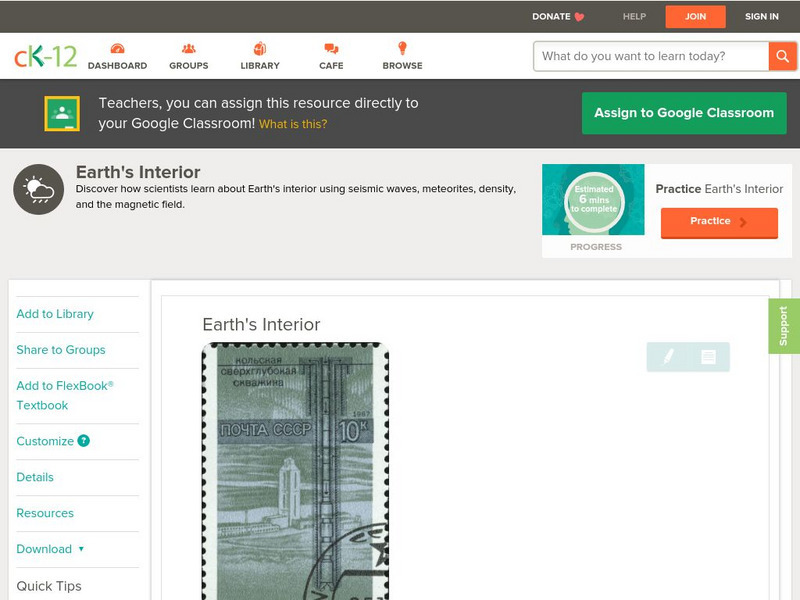This screenshot has width=800, height=600.
Task: Click the CK-12 logo
Action: (45, 56)
